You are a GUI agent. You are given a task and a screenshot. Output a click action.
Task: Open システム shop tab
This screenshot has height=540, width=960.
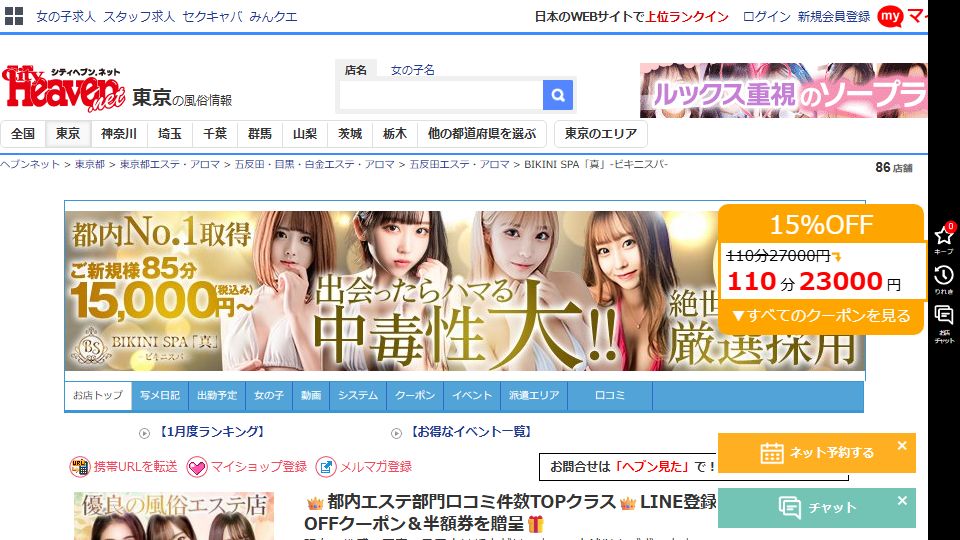[358, 396]
